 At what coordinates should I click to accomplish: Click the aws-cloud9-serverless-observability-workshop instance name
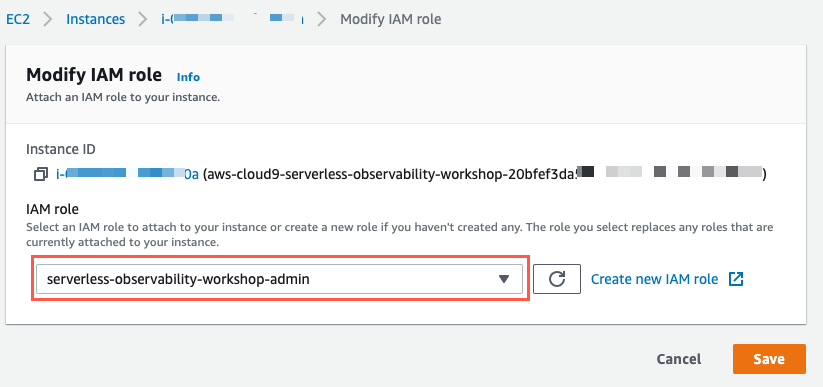click(x=484, y=174)
